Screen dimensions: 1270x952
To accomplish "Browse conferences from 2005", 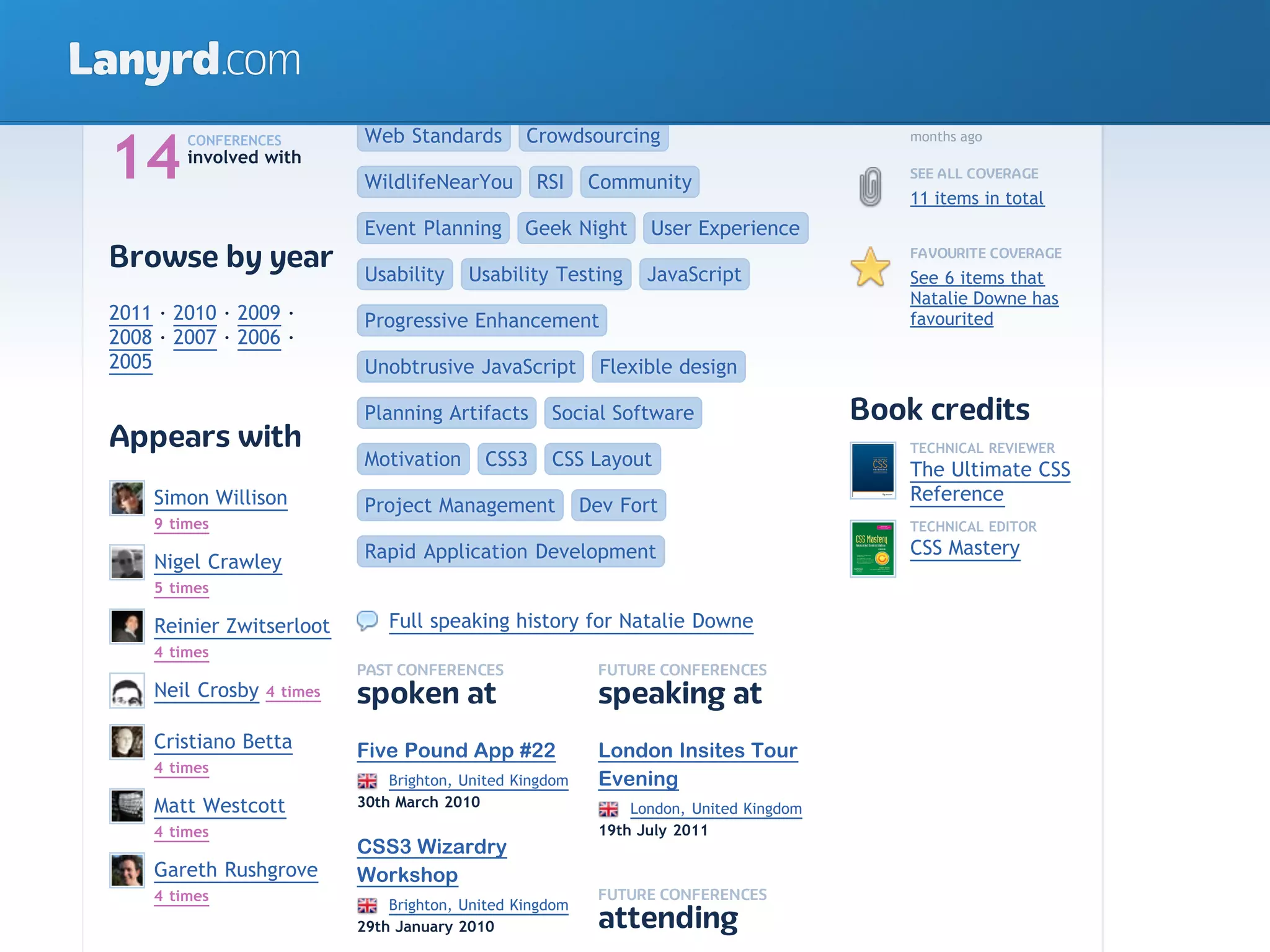I will click(x=130, y=361).
